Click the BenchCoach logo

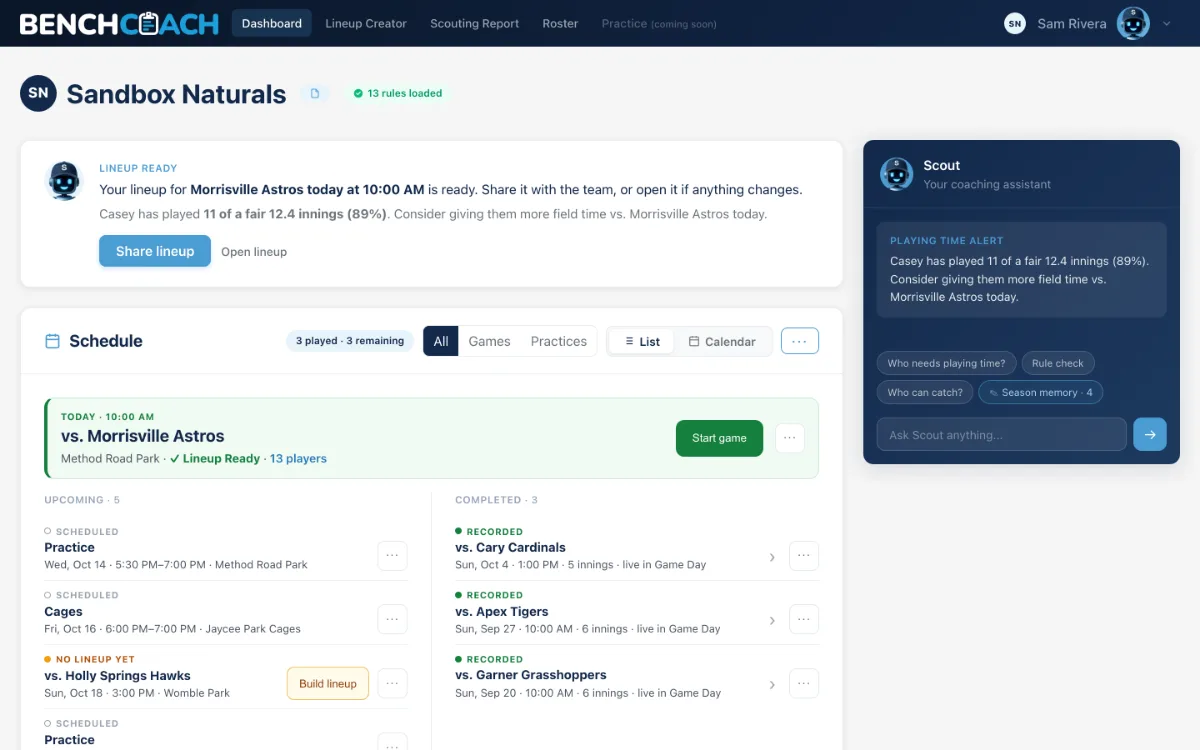pyautogui.click(x=119, y=23)
